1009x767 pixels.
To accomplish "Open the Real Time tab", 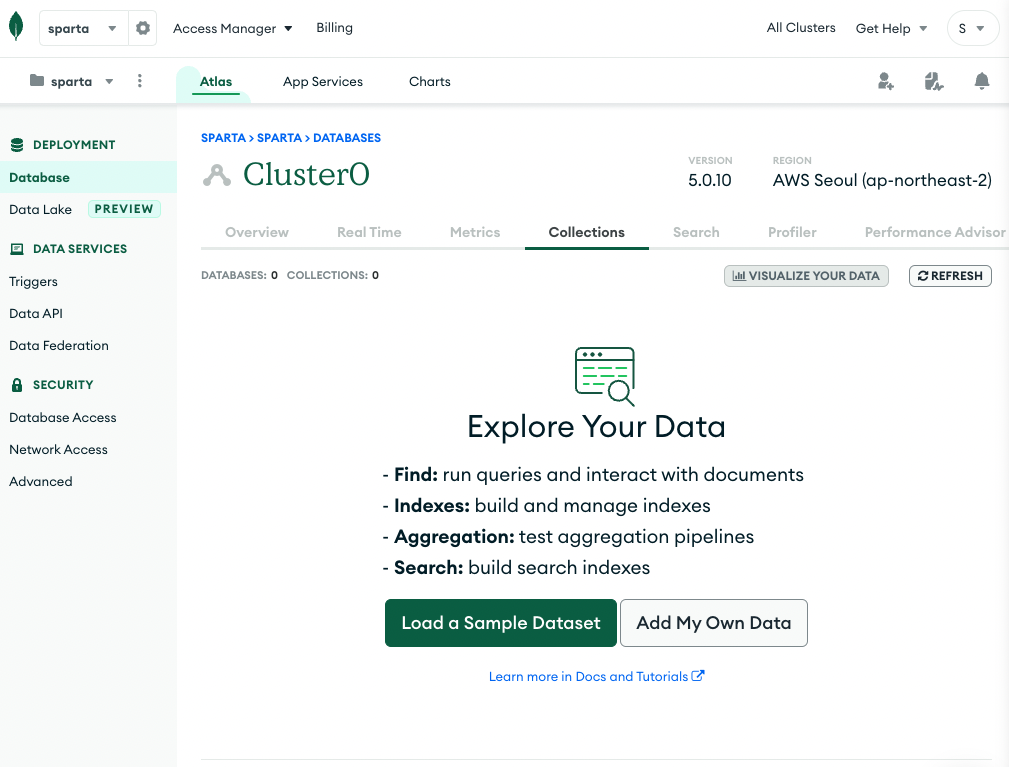I will pos(369,232).
